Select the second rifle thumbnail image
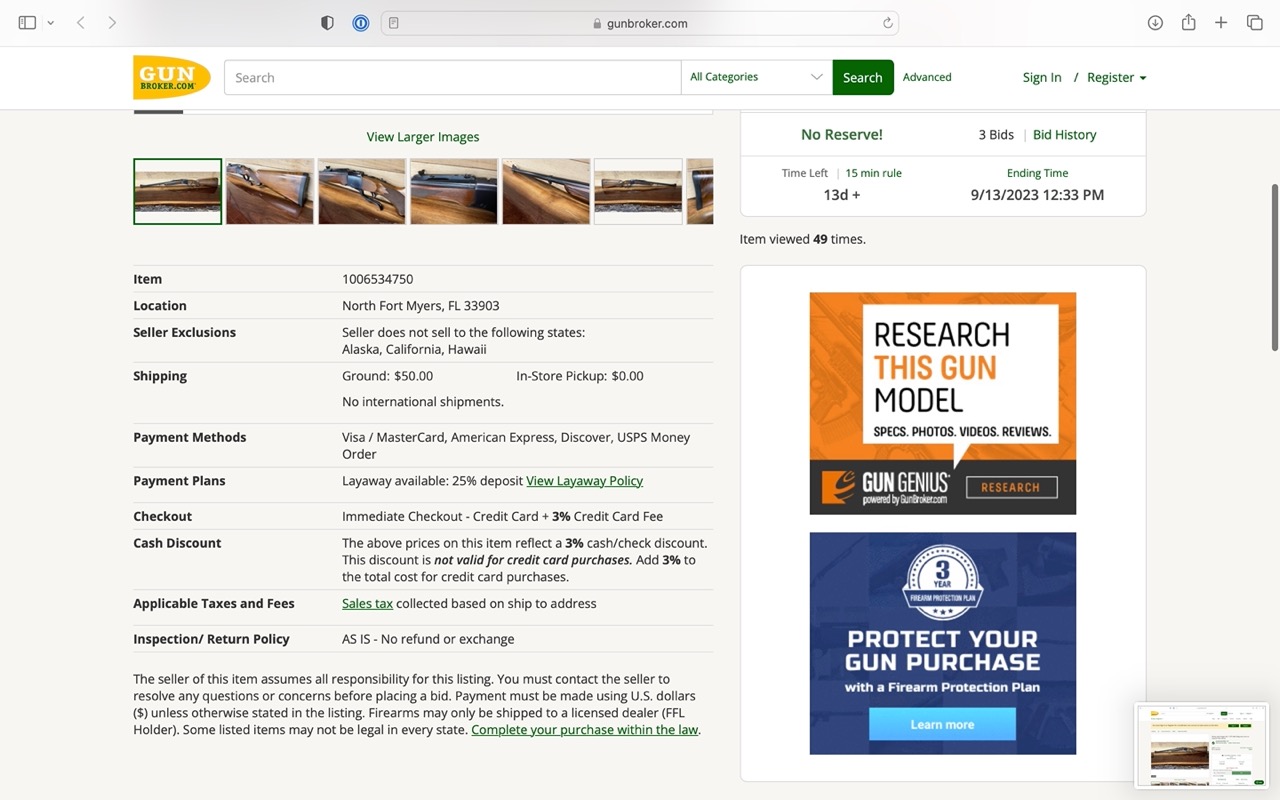Screen dimensions: 1280x800 (270, 191)
